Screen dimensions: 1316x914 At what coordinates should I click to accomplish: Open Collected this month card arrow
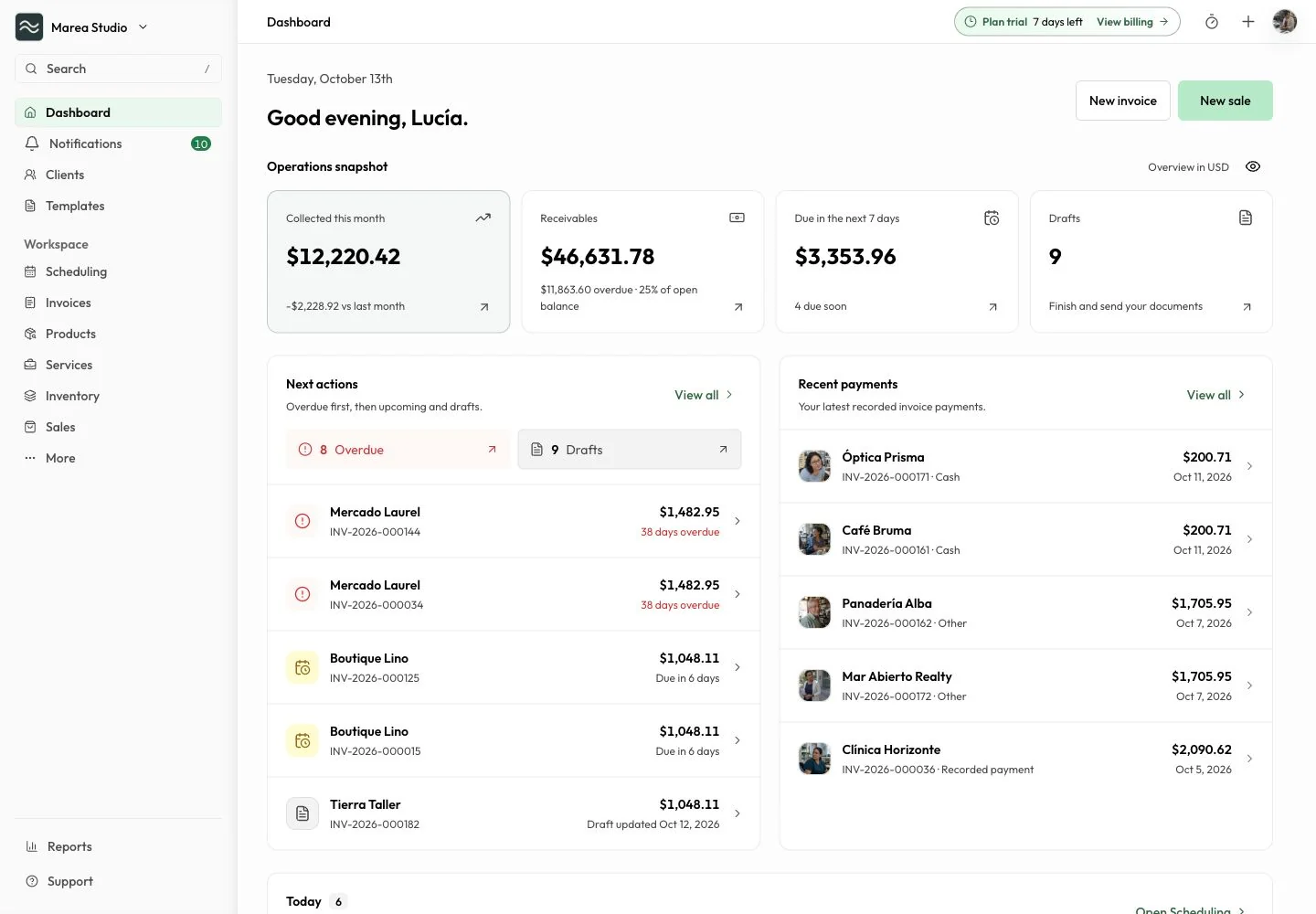484,307
